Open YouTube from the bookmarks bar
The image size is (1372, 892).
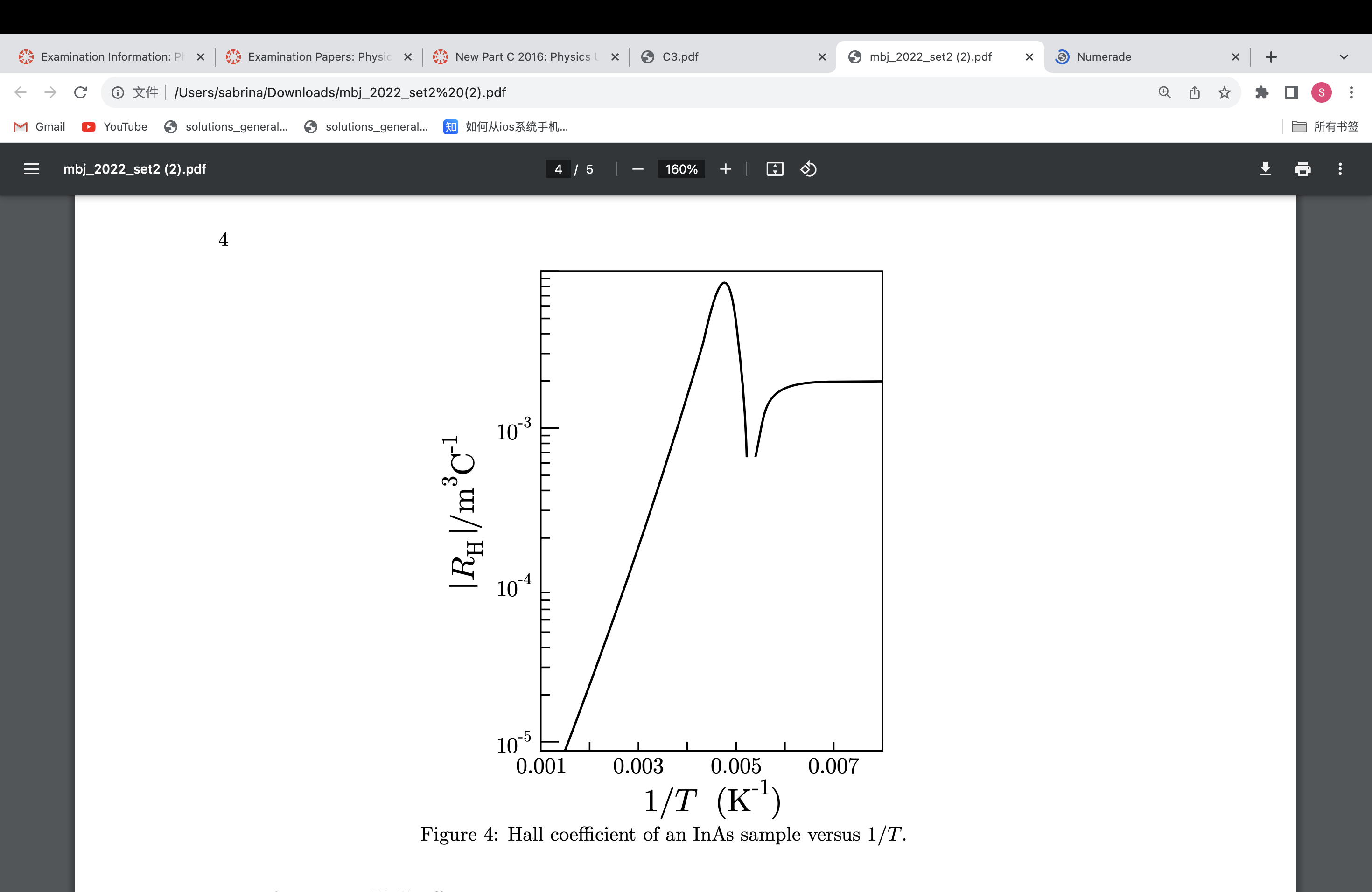tap(114, 127)
